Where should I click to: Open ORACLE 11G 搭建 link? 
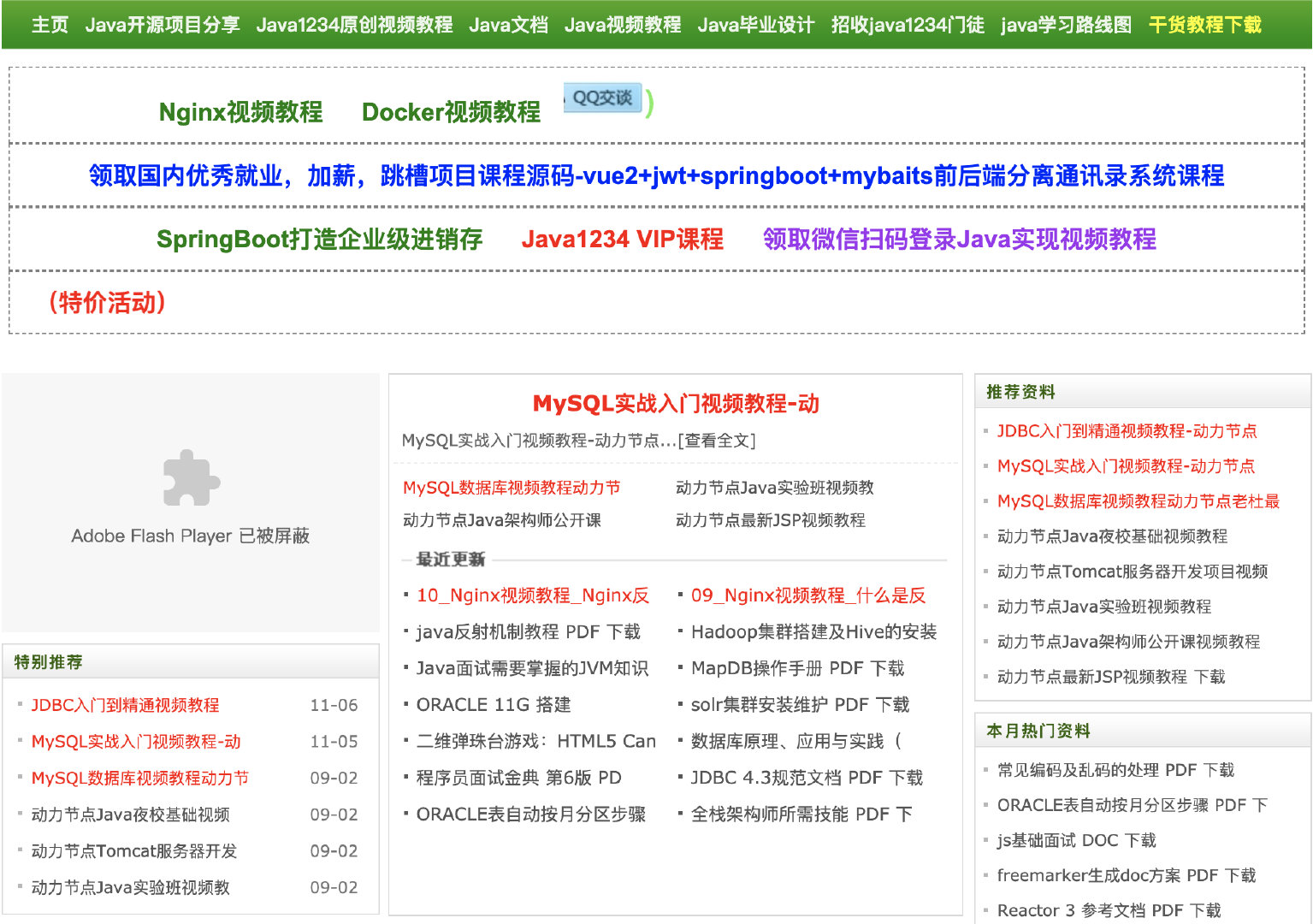point(494,705)
